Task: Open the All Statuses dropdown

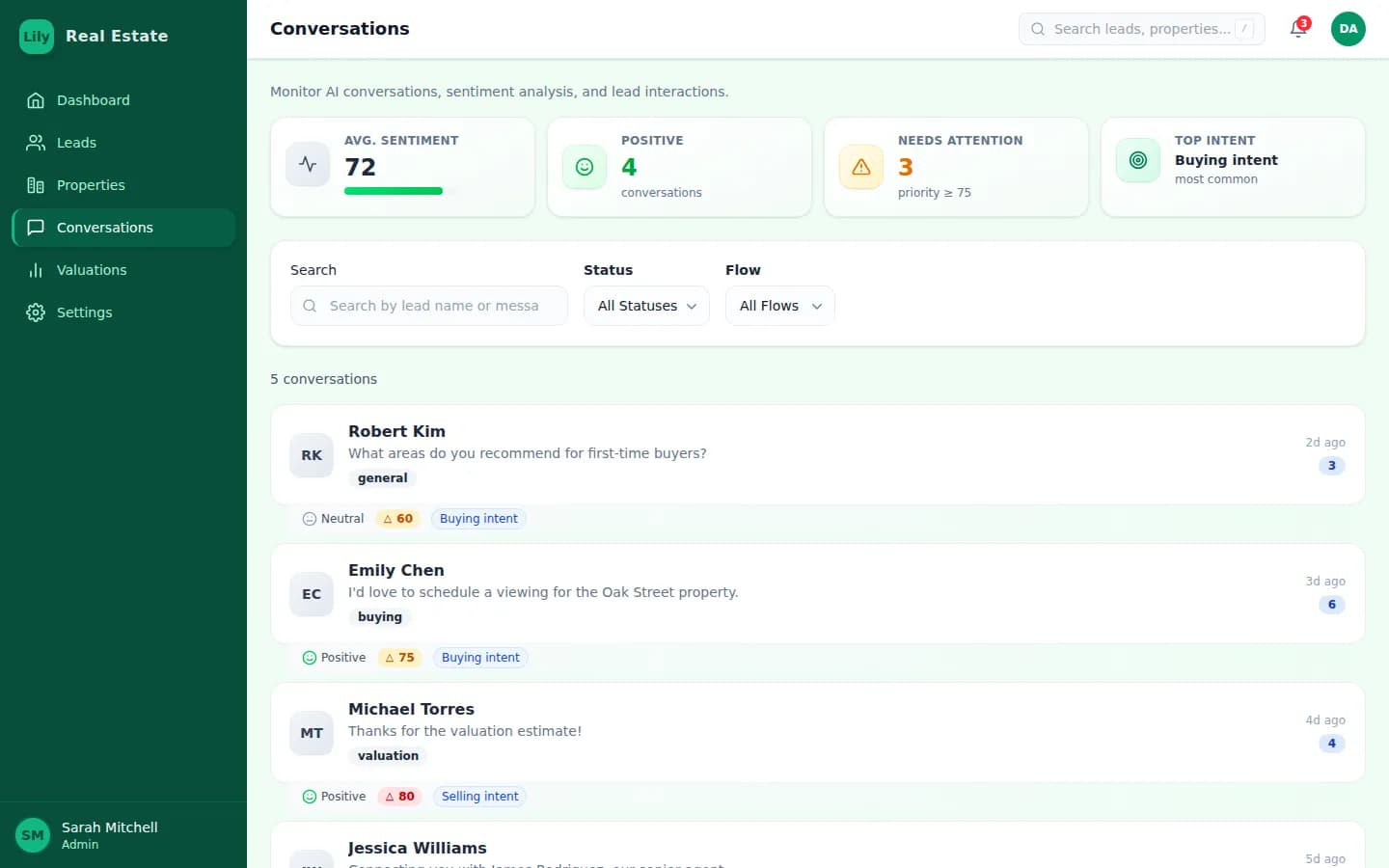Action: [645, 306]
